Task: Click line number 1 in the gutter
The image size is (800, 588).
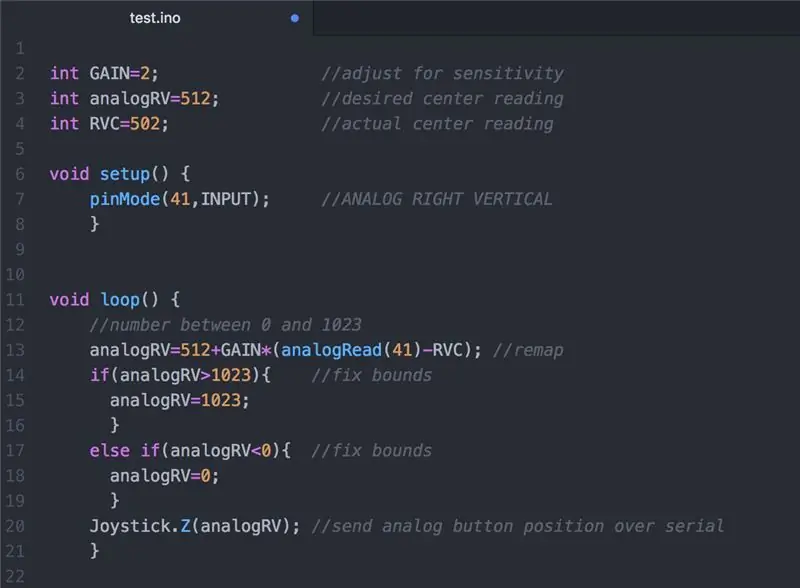Action: pos(19,48)
